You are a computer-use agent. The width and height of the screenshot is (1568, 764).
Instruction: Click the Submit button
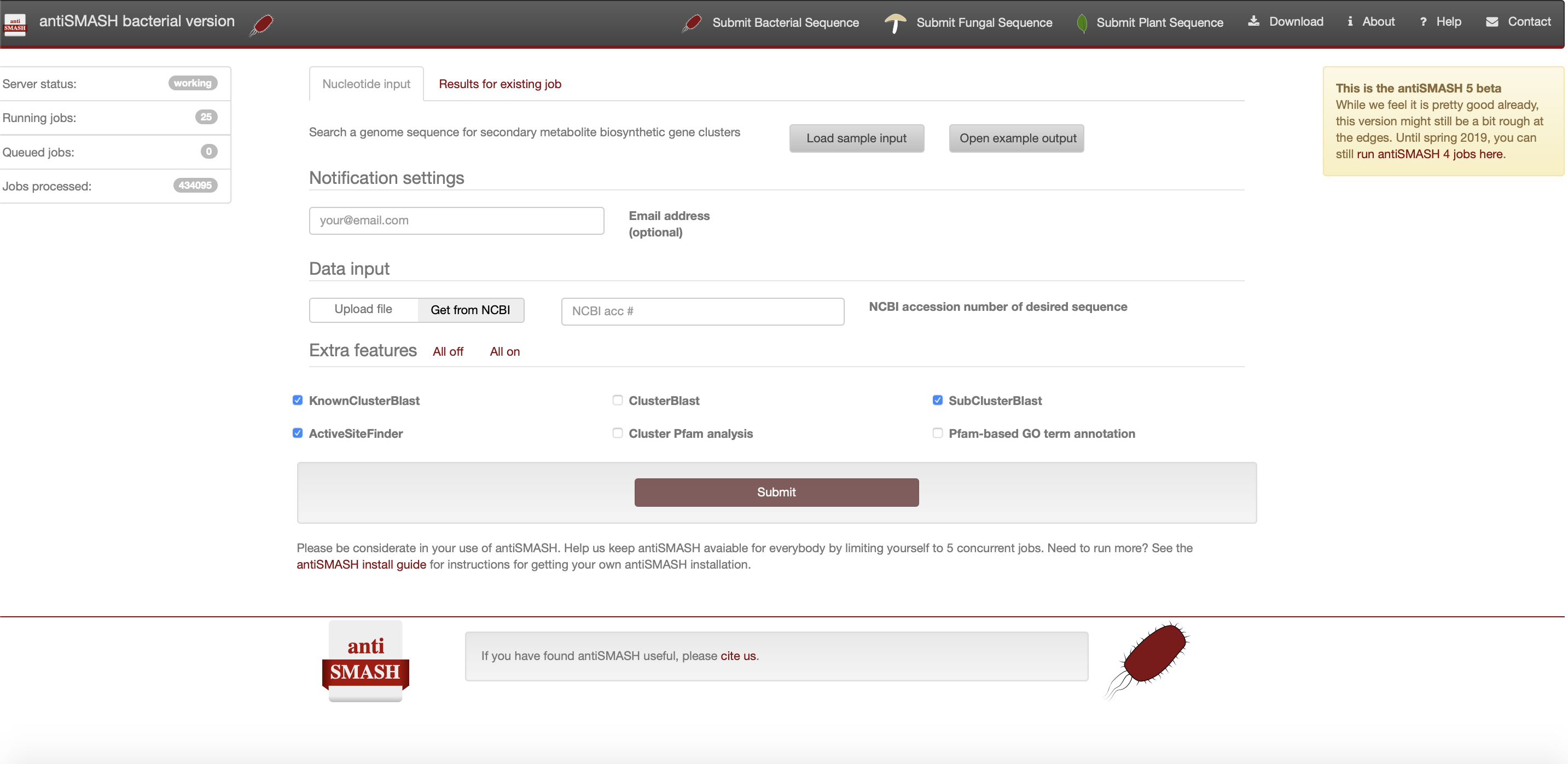click(x=776, y=492)
